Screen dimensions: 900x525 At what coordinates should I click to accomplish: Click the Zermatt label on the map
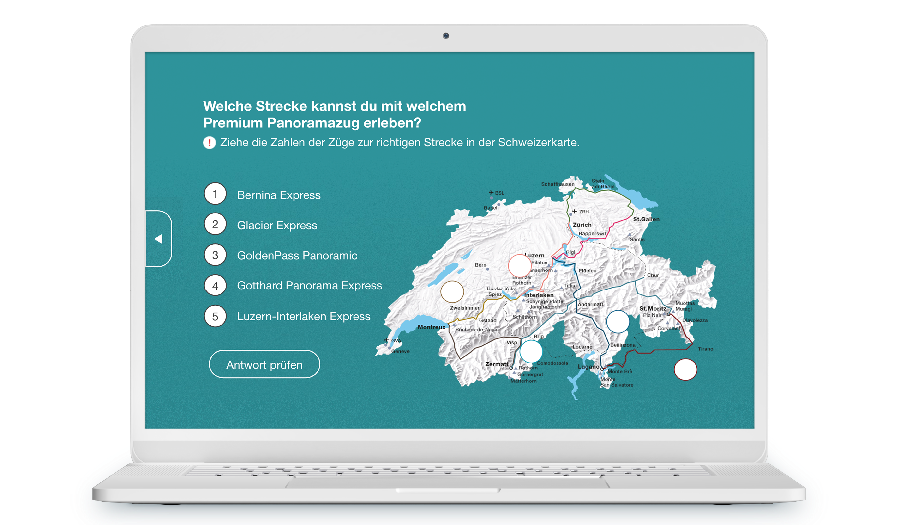pos(496,364)
